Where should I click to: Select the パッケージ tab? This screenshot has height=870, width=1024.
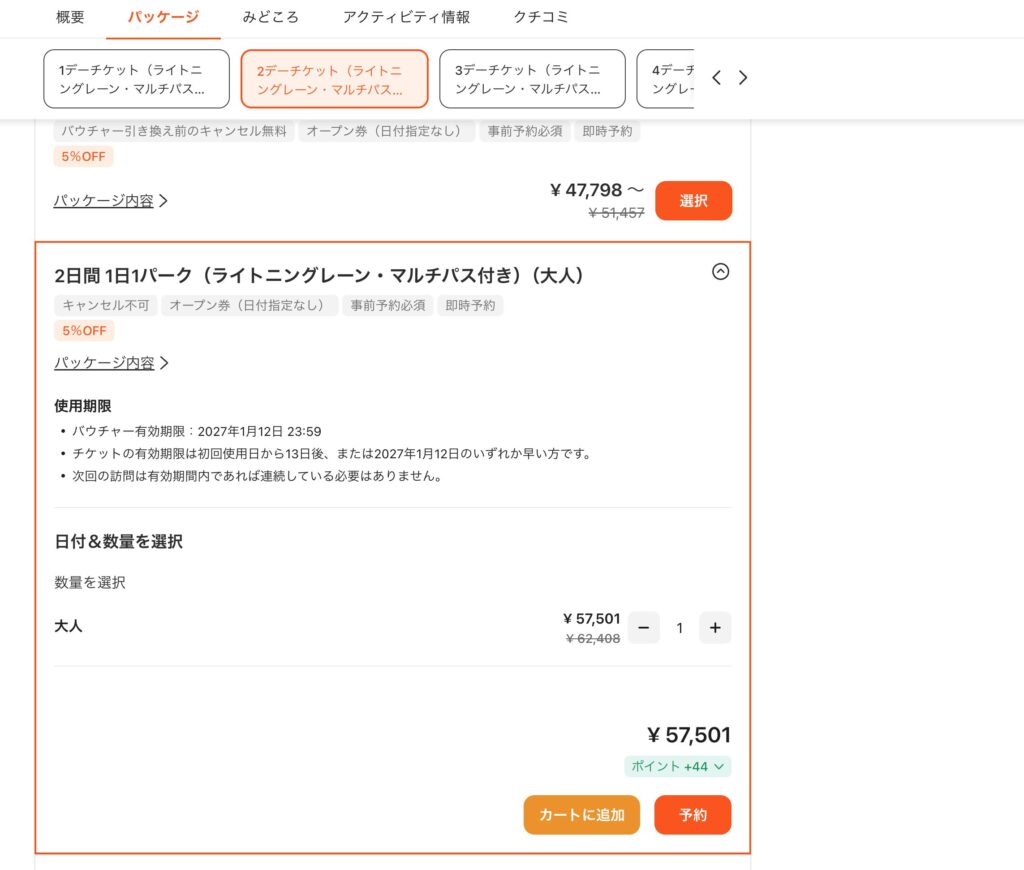163,17
